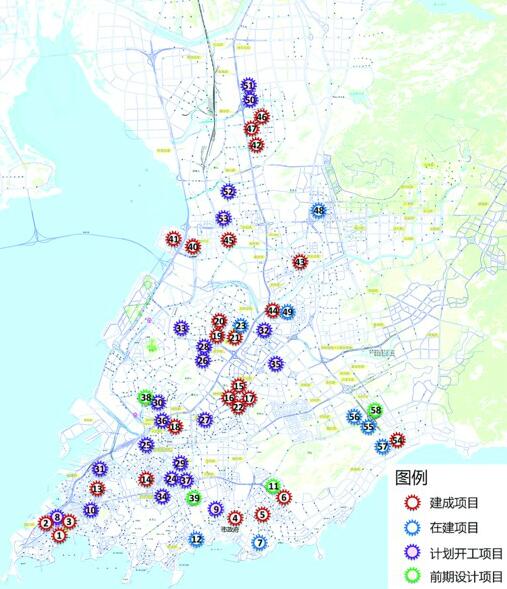Click the blue 在建项目 legend icon

pos(413,527)
